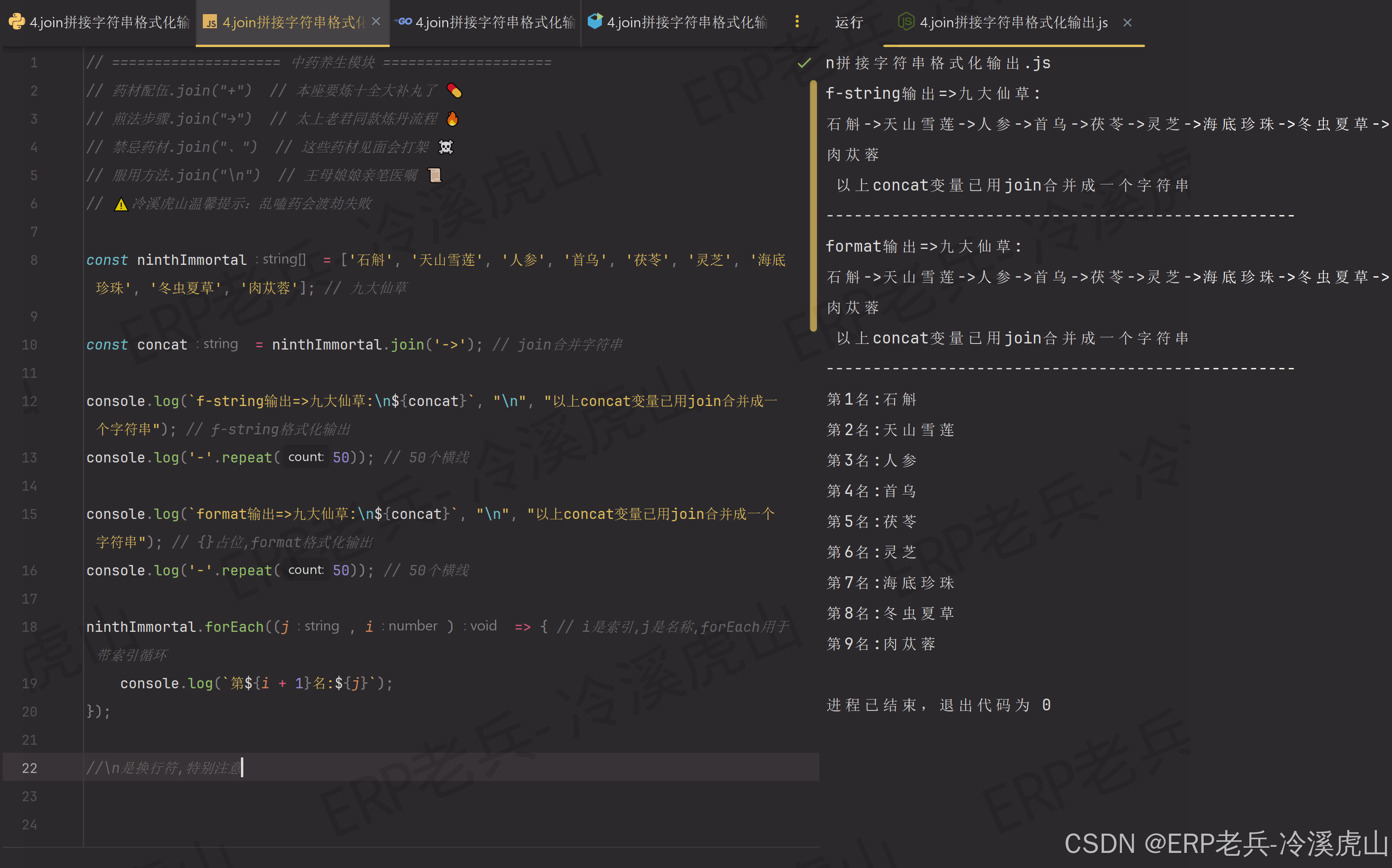Click line number 8 in the gutter

pos(34,260)
